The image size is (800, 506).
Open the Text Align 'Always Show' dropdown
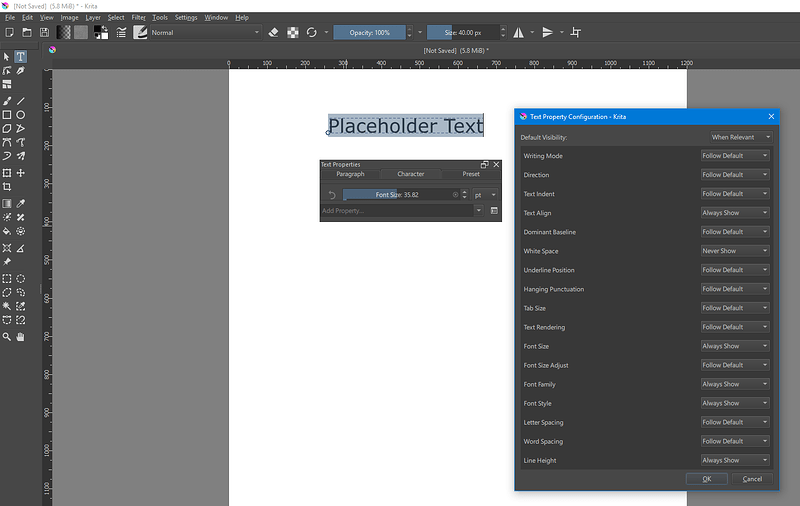pyautogui.click(x=735, y=213)
